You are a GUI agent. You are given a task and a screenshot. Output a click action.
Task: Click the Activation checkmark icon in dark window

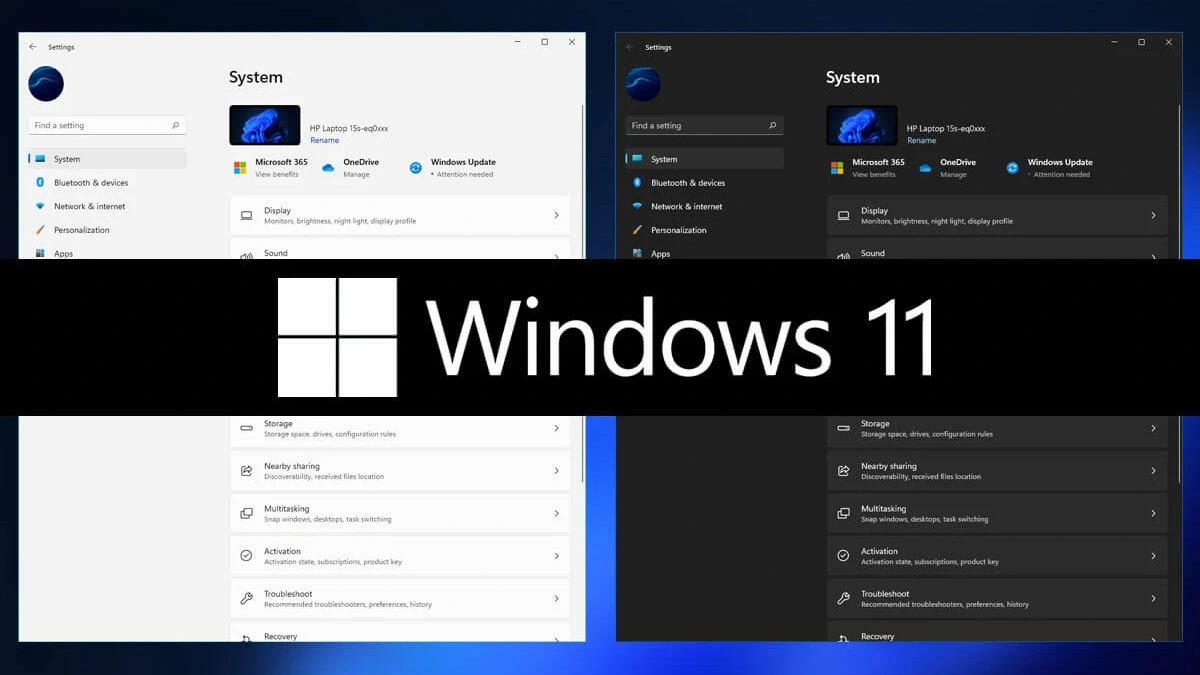coord(843,556)
